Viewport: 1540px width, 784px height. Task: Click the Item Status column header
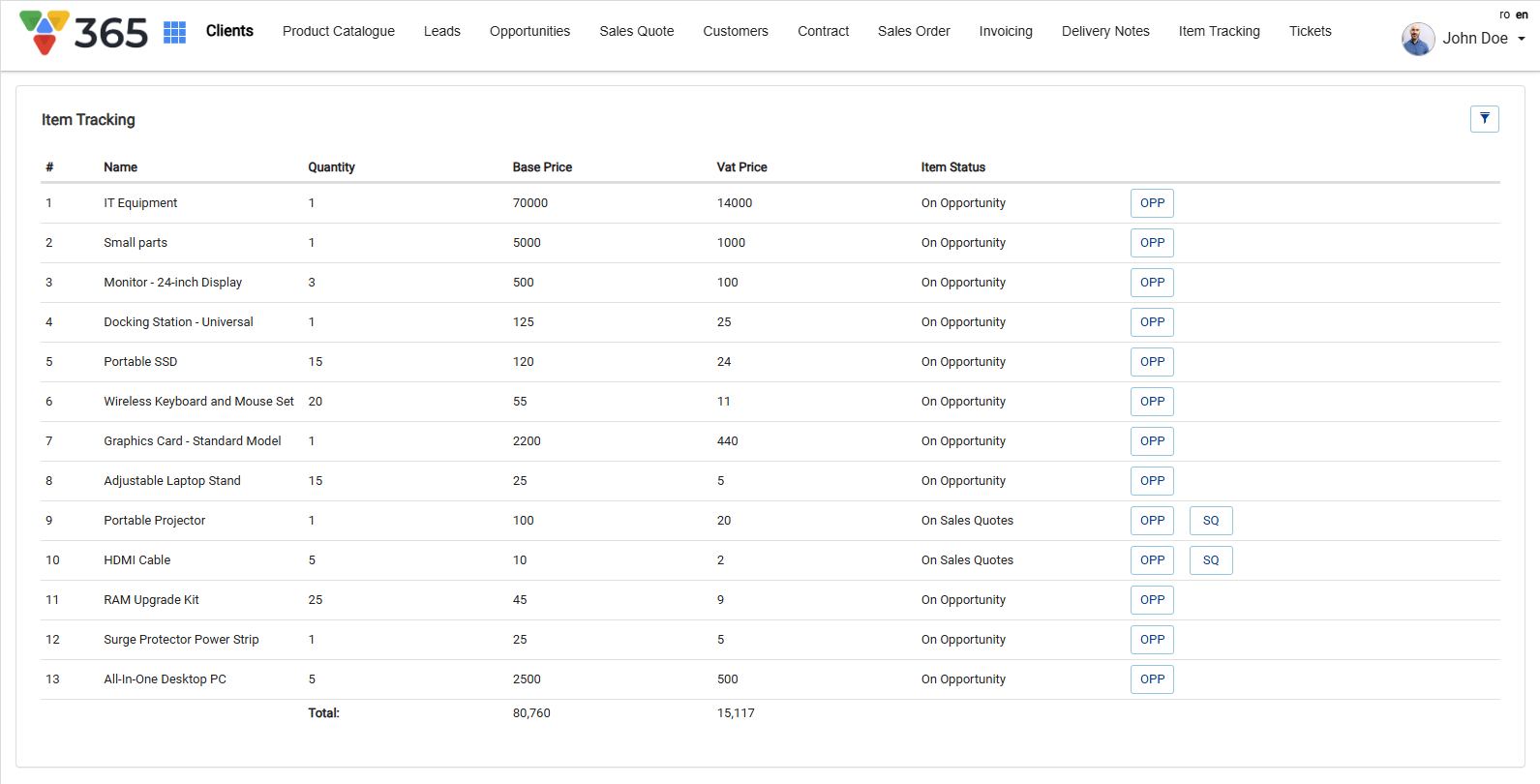pyautogui.click(x=952, y=167)
